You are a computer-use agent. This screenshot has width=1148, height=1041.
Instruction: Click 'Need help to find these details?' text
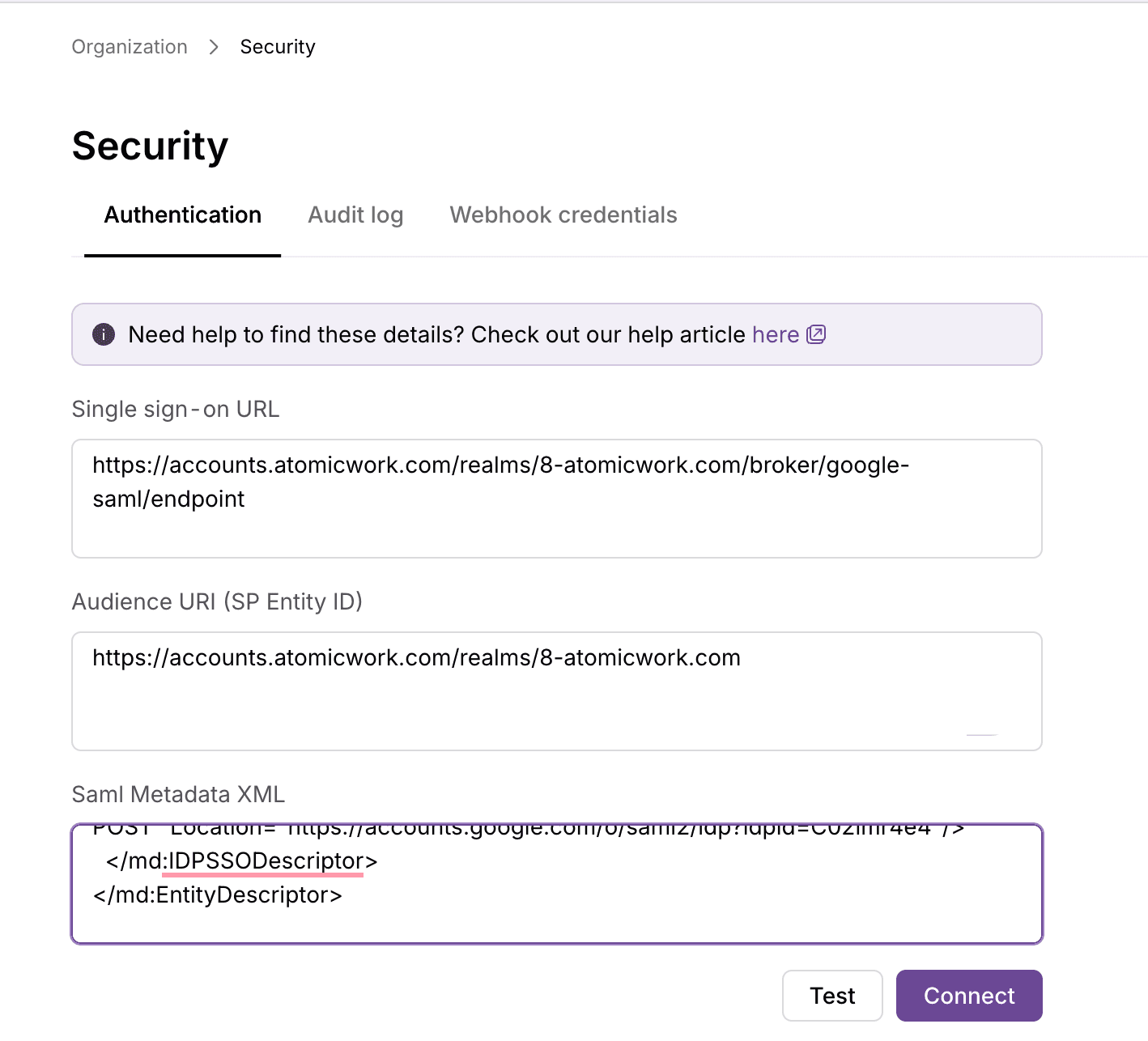pos(296,334)
